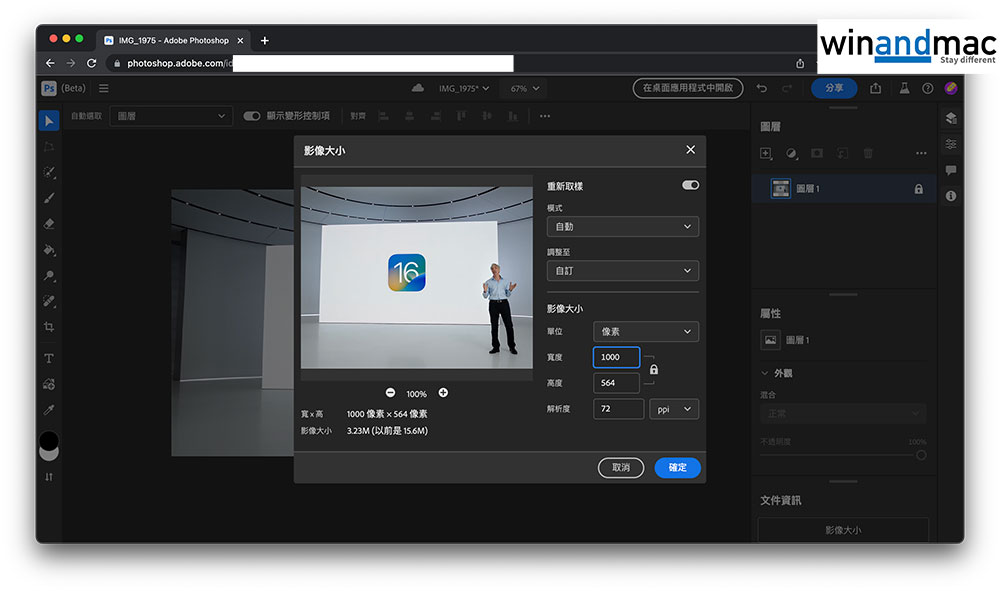
Task: Toggle the lock on 圖層 1 layer
Action: 918,188
